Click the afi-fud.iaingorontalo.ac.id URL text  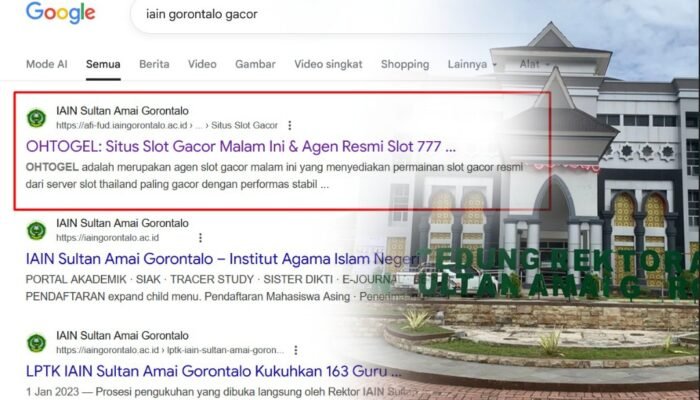pos(122,125)
